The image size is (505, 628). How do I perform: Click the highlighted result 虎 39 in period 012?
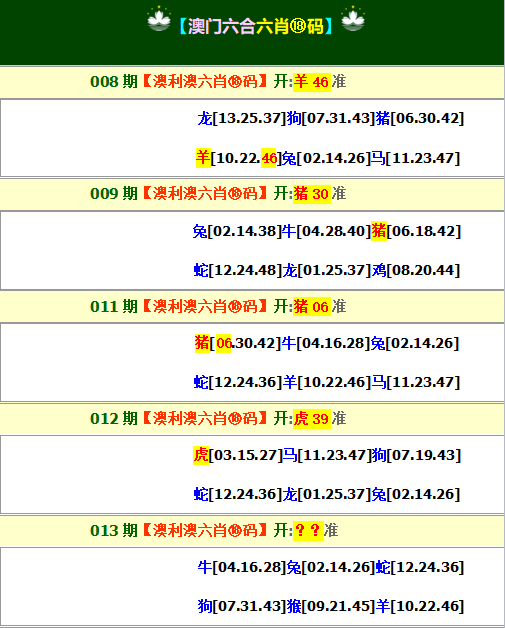[312, 419]
